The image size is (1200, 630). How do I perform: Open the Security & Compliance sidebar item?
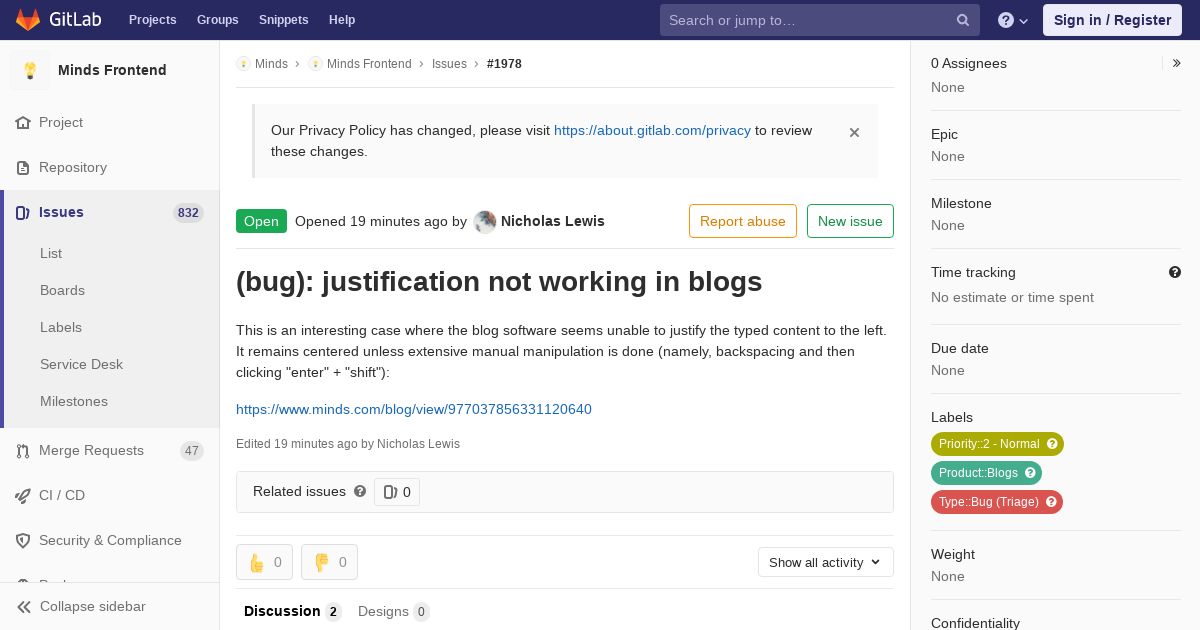110,541
